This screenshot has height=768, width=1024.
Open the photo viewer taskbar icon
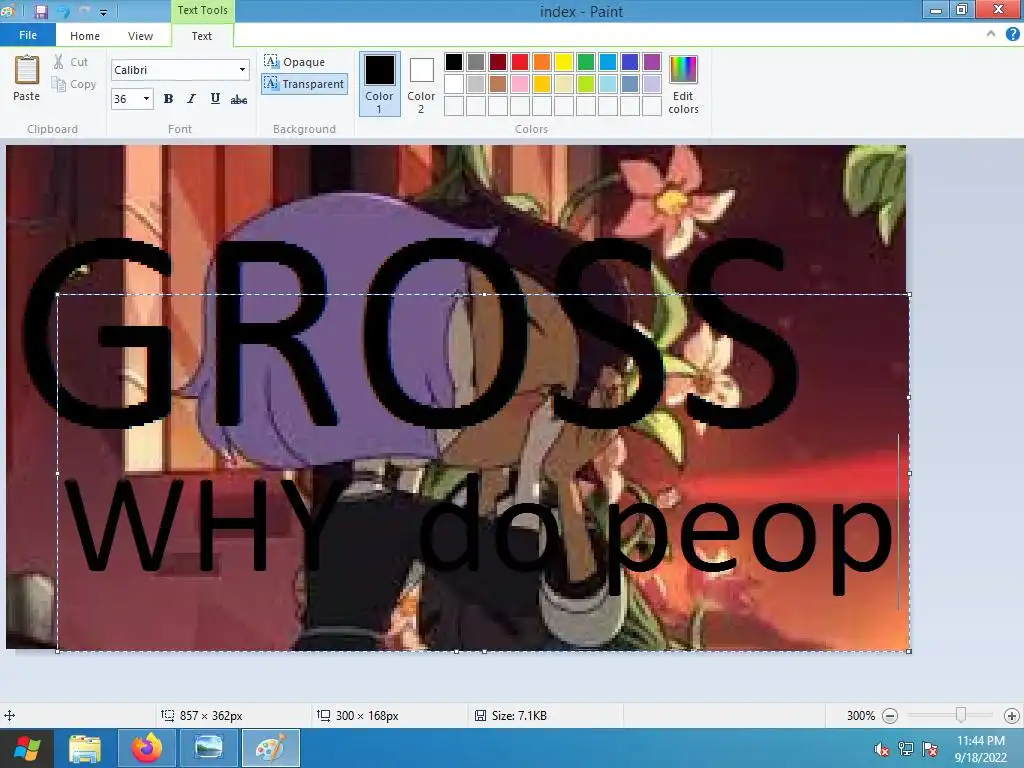[x=208, y=748]
